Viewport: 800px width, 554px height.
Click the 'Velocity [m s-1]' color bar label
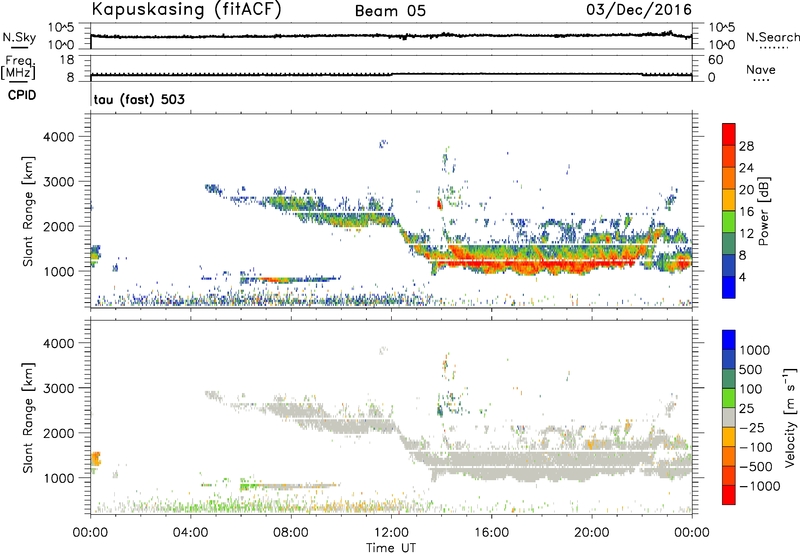tap(790, 417)
